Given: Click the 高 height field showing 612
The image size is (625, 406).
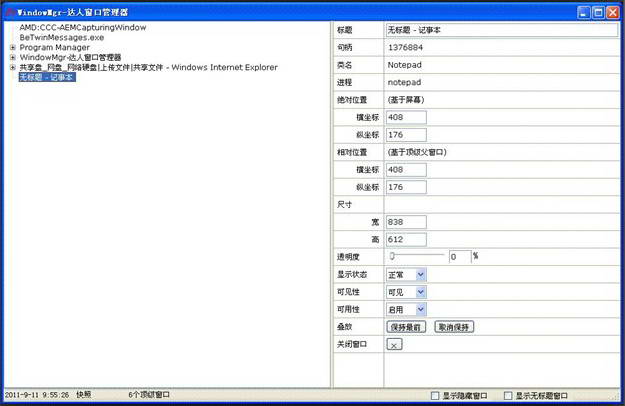Looking at the screenshot, I should (x=406, y=240).
